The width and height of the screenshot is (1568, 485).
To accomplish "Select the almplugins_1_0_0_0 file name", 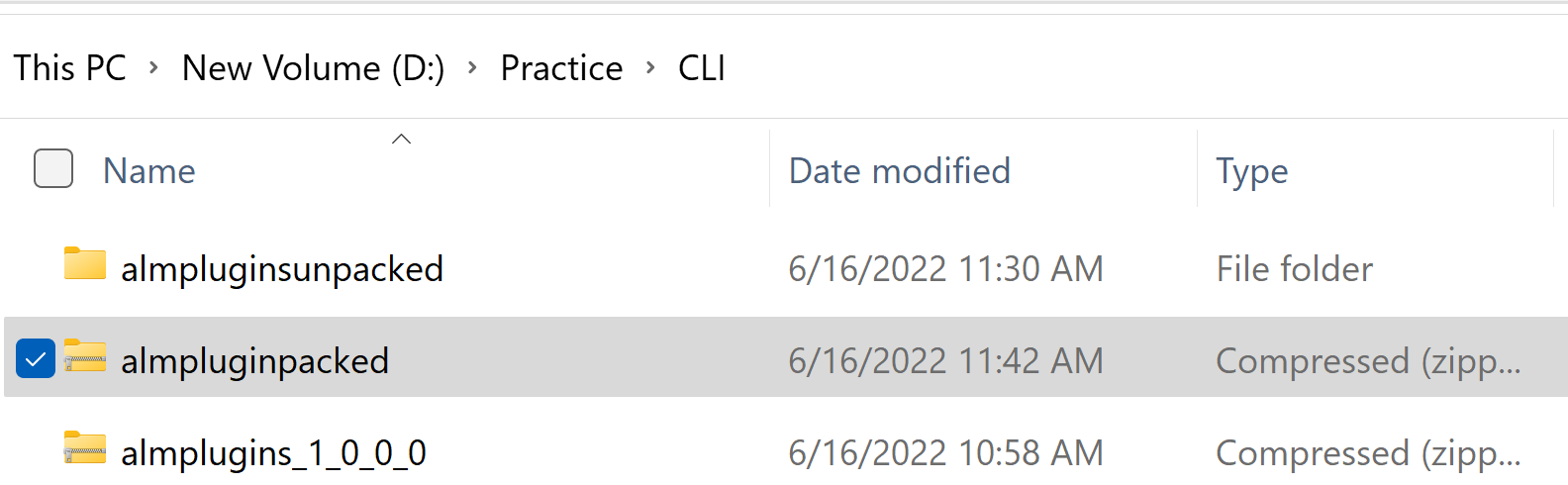I will 273,453.
